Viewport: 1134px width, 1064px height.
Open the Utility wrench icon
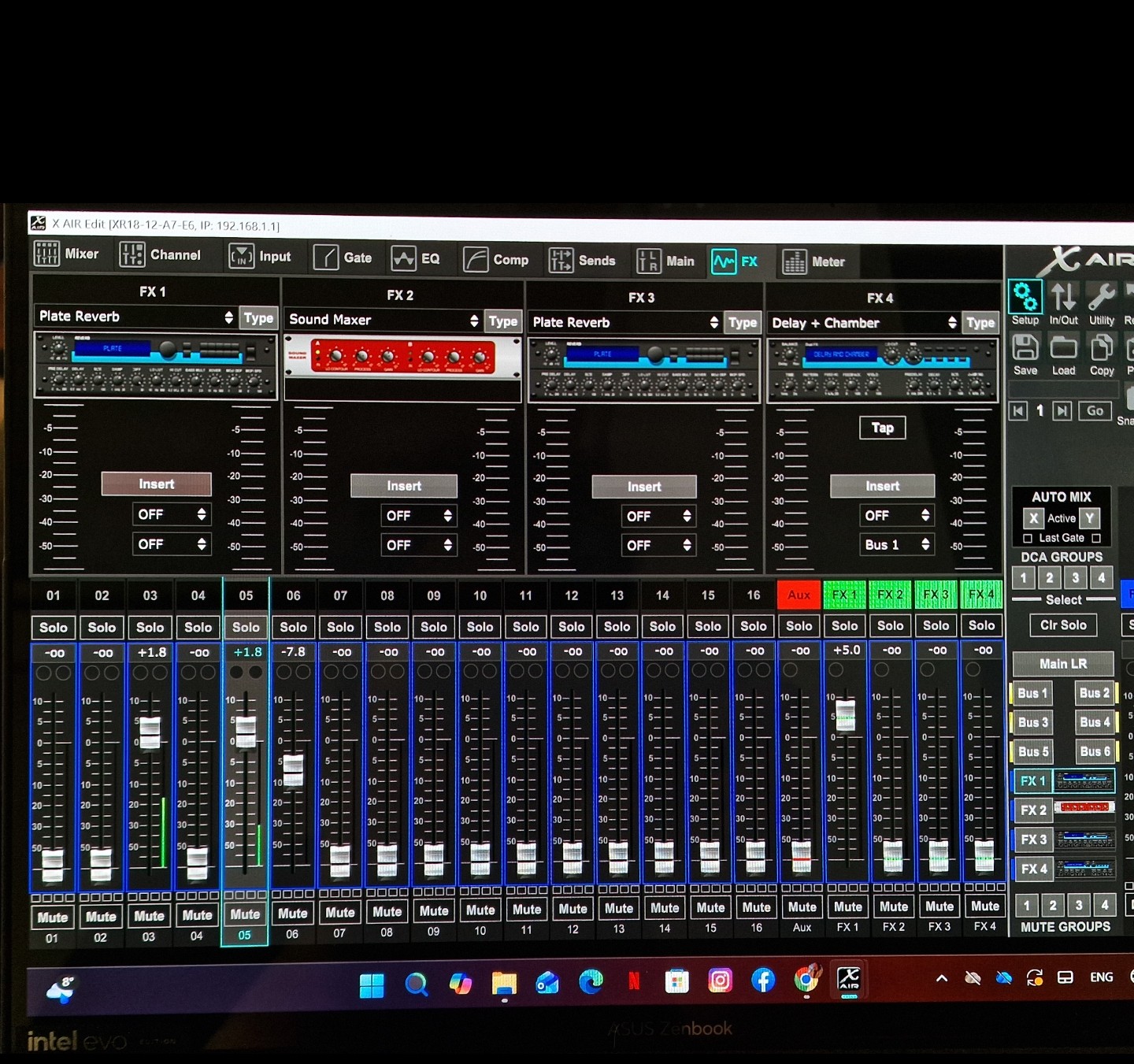point(1101,297)
